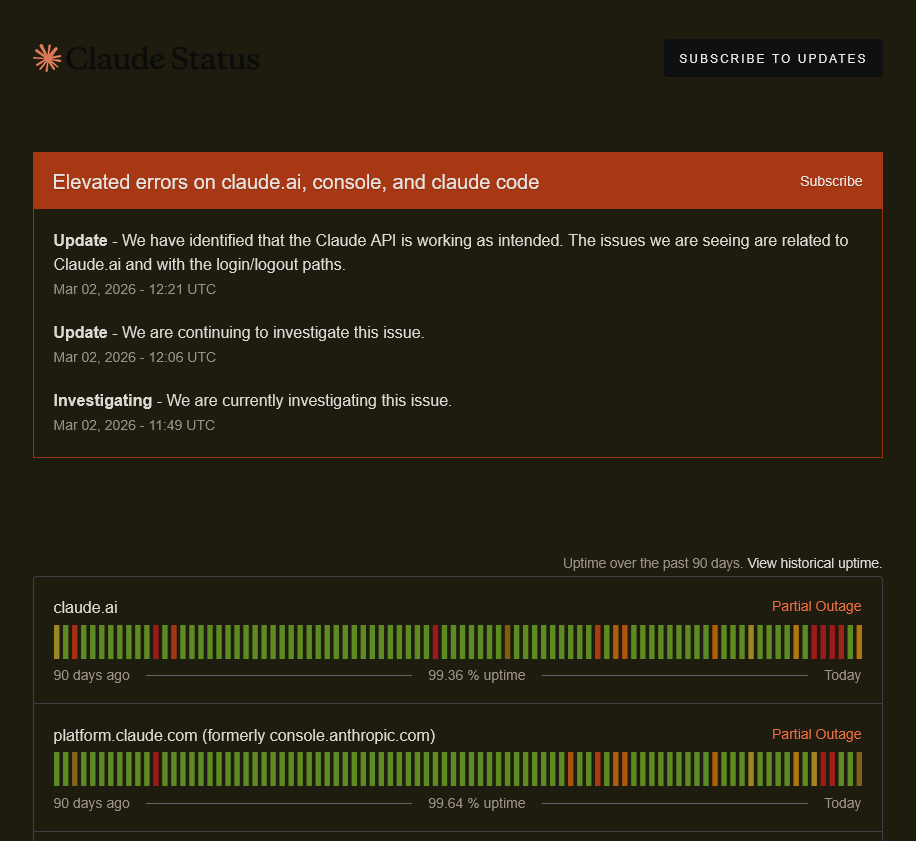Click the Mar 02, 2026 - 12:21 UTC timestamp

point(134,289)
